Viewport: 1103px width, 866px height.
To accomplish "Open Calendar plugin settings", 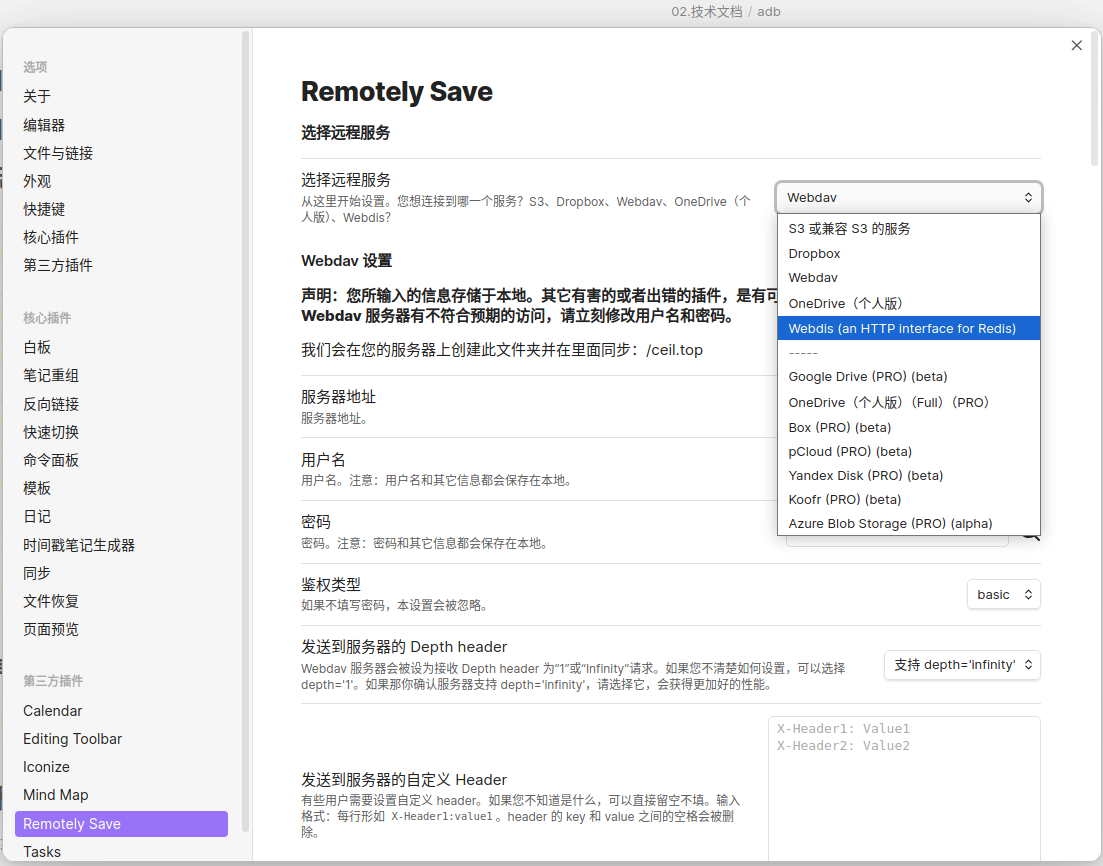I will tap(52, 710).
